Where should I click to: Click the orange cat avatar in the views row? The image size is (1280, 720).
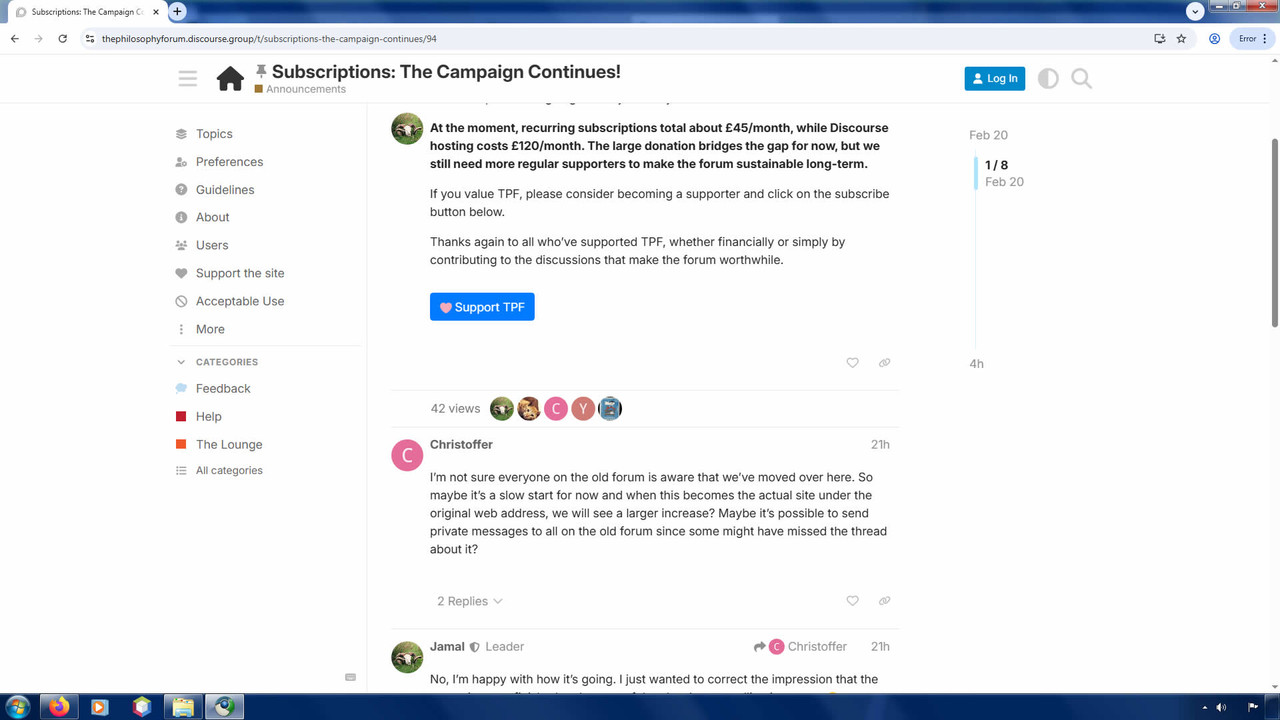point(529,408)
